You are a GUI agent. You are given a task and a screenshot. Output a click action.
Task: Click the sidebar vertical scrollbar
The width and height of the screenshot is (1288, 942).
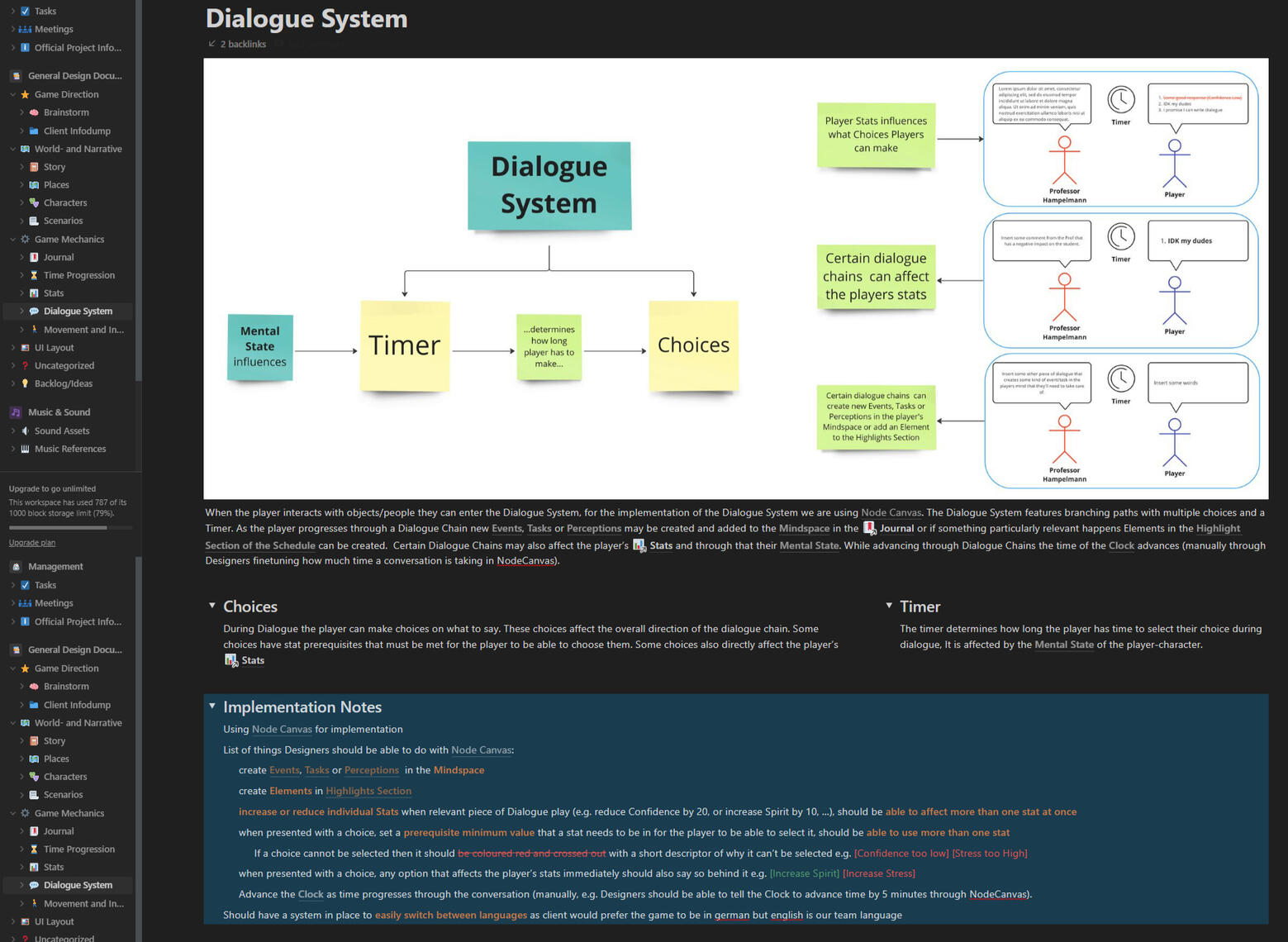click(x=139, y=190)
